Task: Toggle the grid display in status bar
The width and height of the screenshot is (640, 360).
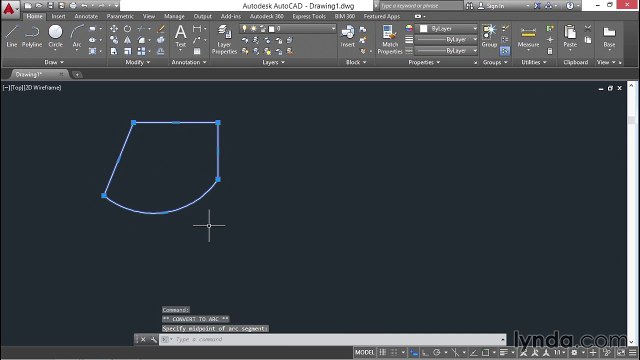Action: pos(383,352)
